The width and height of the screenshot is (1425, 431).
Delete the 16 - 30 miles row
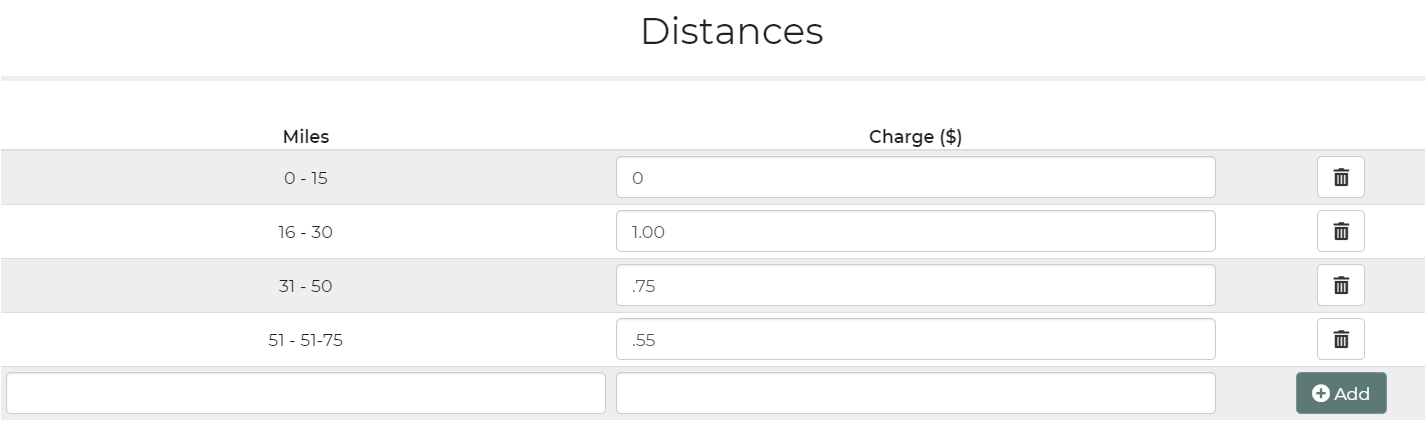(1340, 232)
